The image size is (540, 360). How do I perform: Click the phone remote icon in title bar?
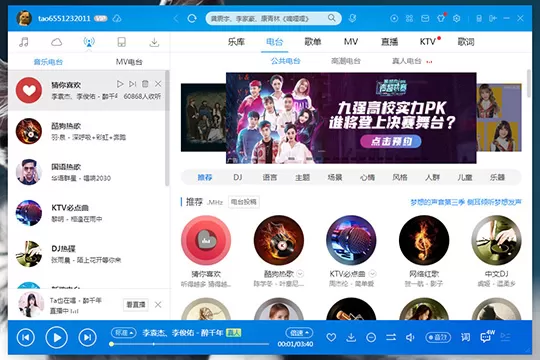[x=479, y=18]
